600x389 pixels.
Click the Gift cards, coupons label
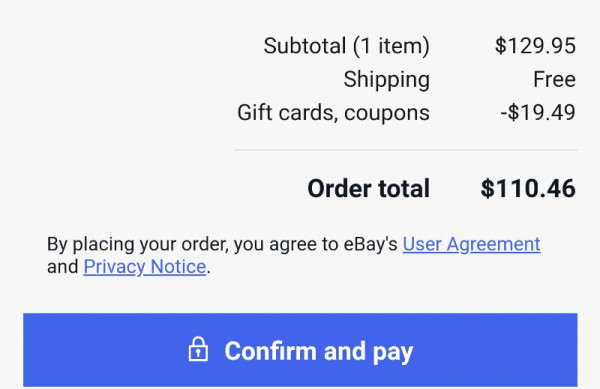tap(333, 113)
